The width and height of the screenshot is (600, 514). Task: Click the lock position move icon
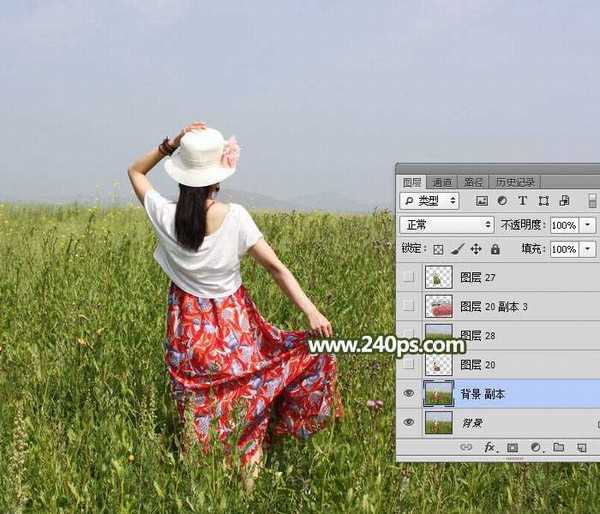(476, 249)
